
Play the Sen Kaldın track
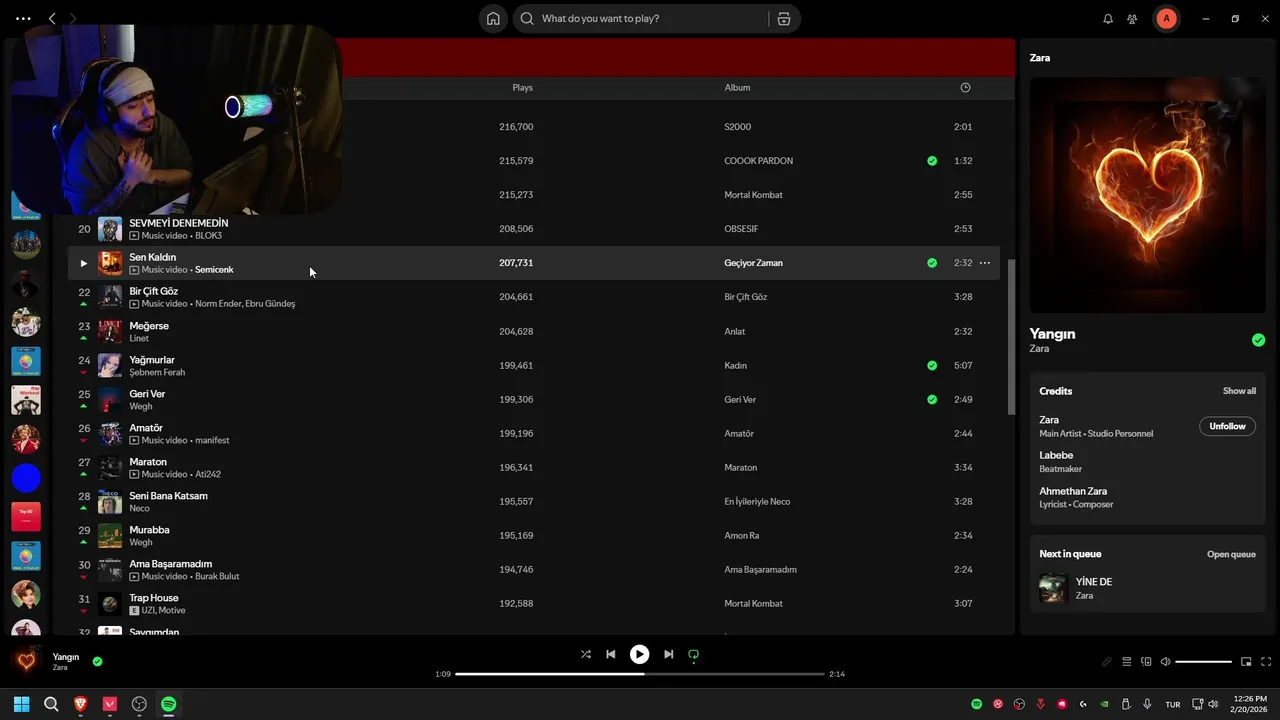coord(84,263)
